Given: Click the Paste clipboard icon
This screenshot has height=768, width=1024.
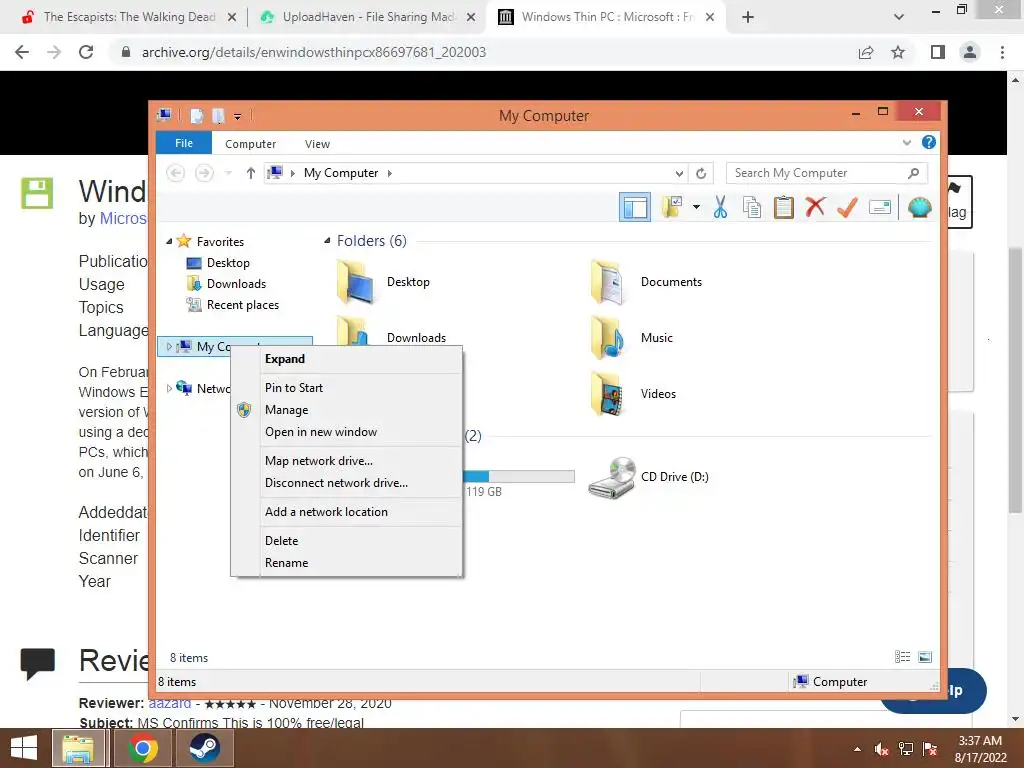Looking at the screenshot, I should click(783, 207).
